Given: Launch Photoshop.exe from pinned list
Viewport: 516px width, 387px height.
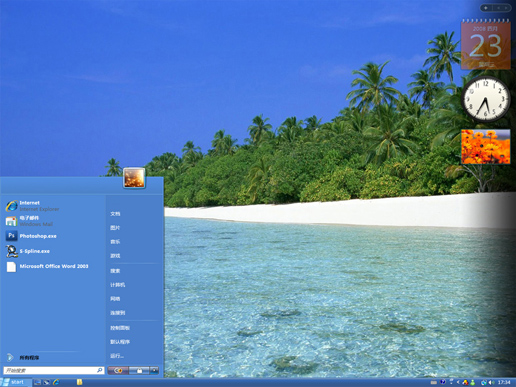Looking at the screenshot, I should pos(31,236).
